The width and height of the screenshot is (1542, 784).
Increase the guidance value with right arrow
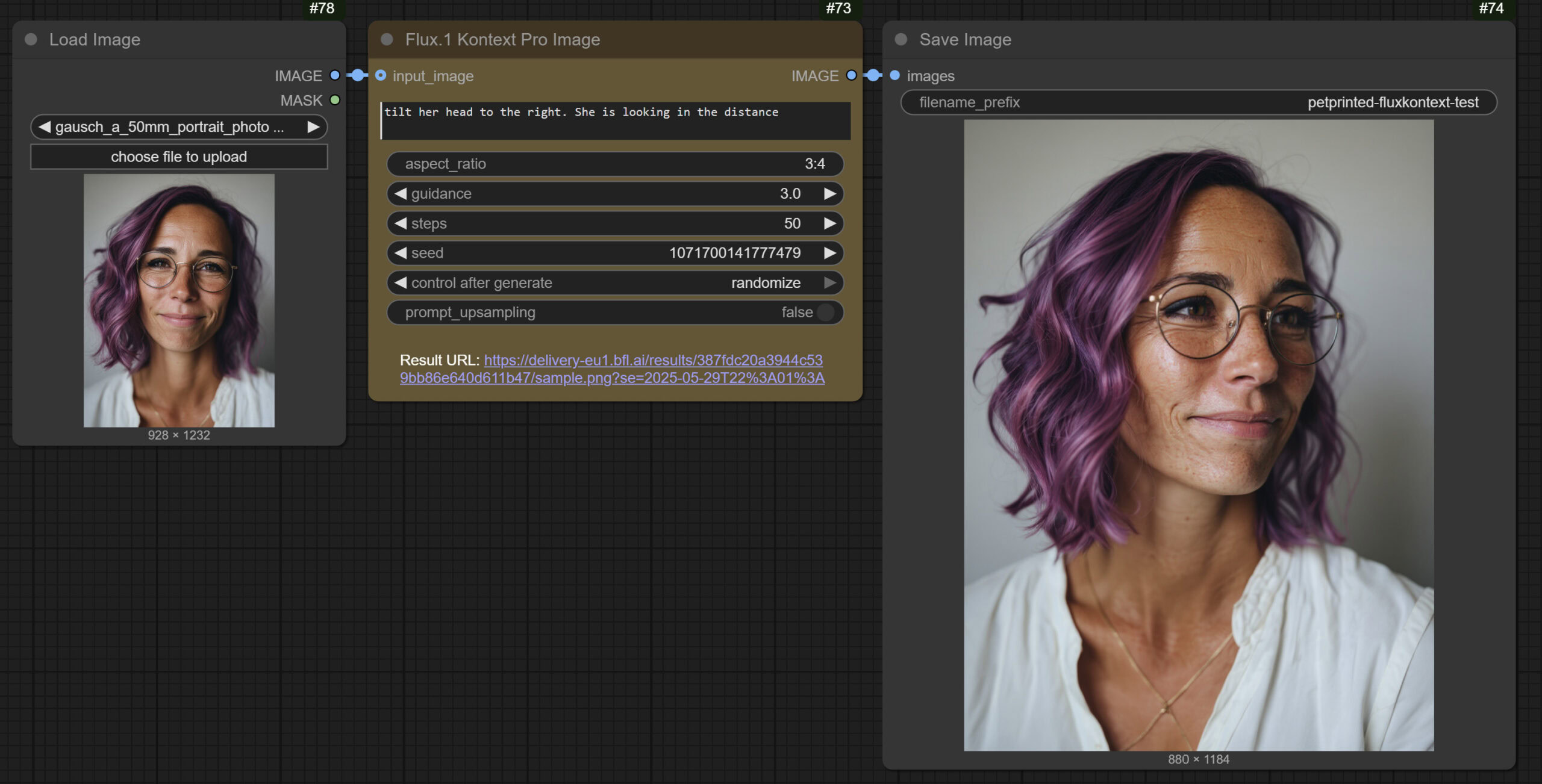[829, 194]
